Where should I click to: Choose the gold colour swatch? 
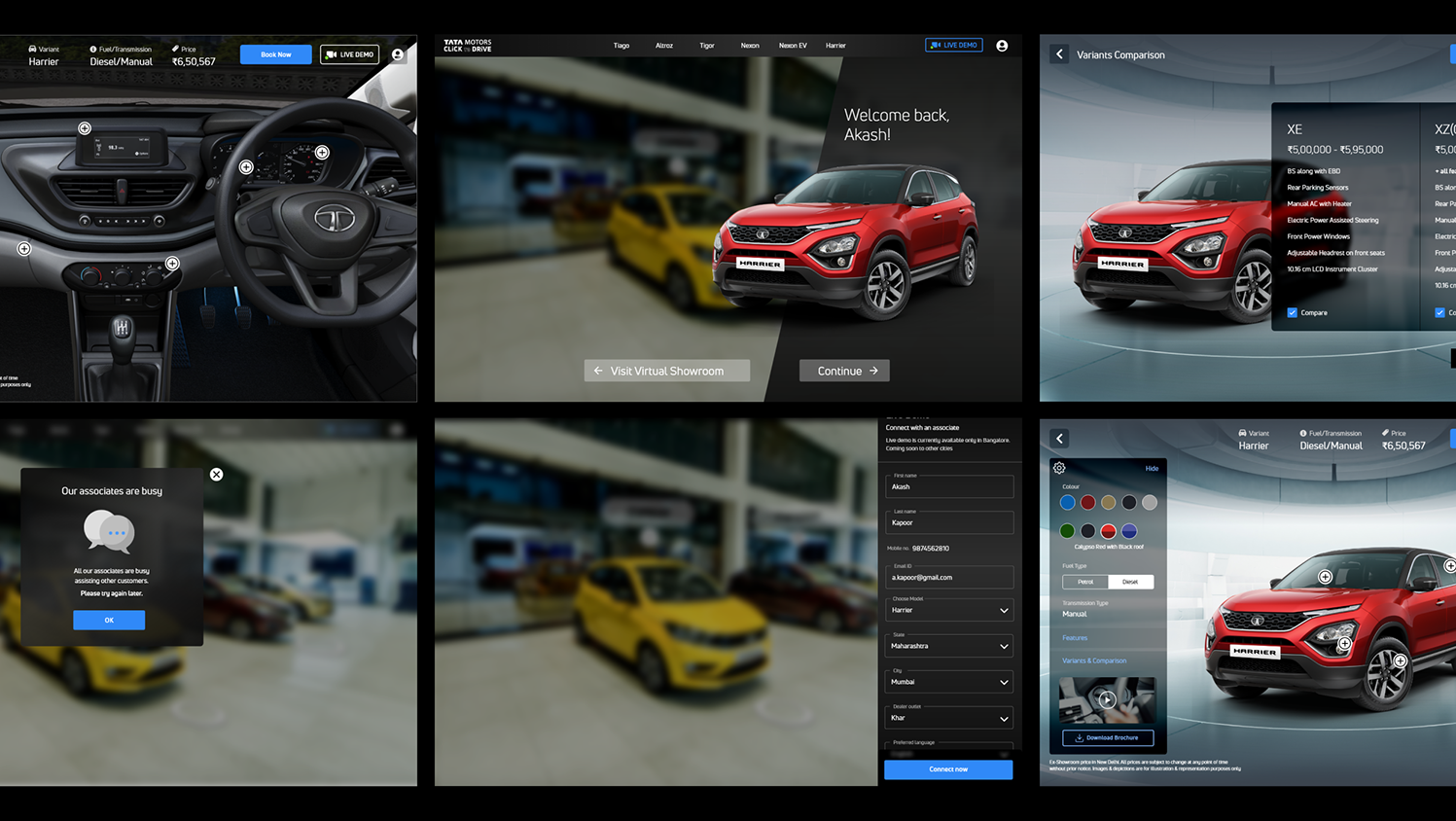click(x=1109, y=503)
